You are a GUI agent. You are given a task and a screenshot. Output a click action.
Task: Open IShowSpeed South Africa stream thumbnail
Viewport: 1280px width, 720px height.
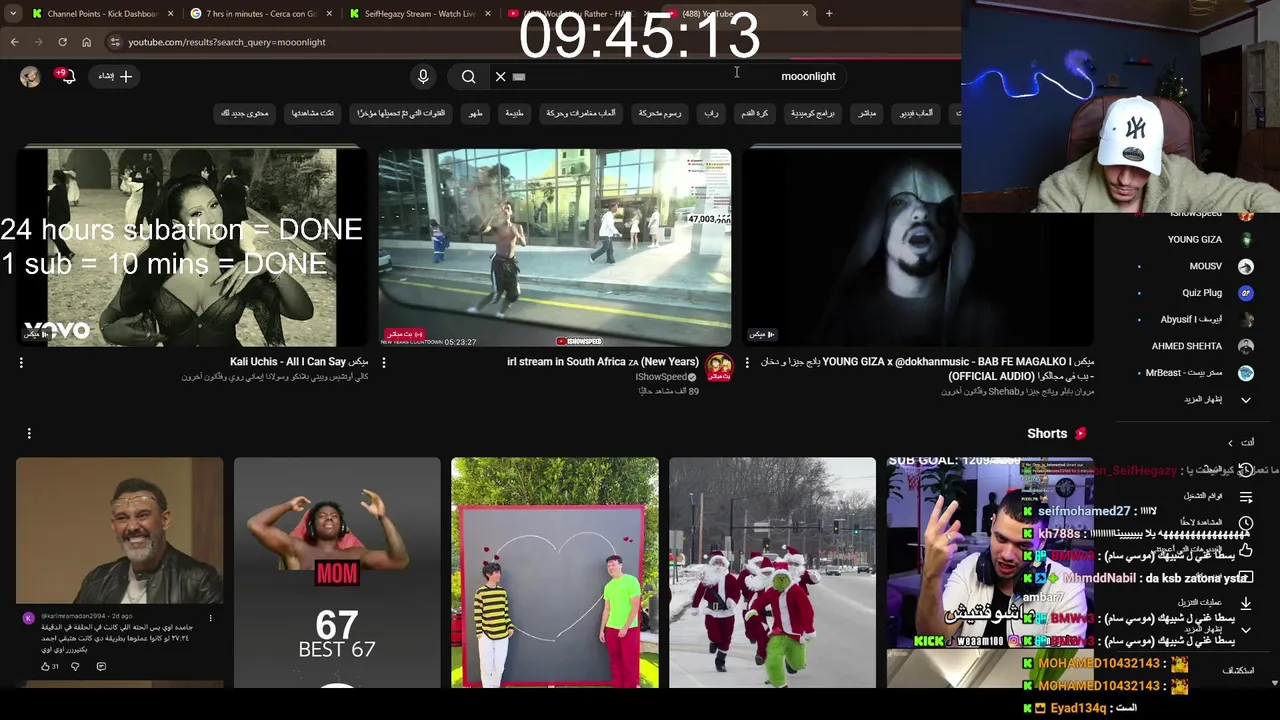(x=555, y=247)
